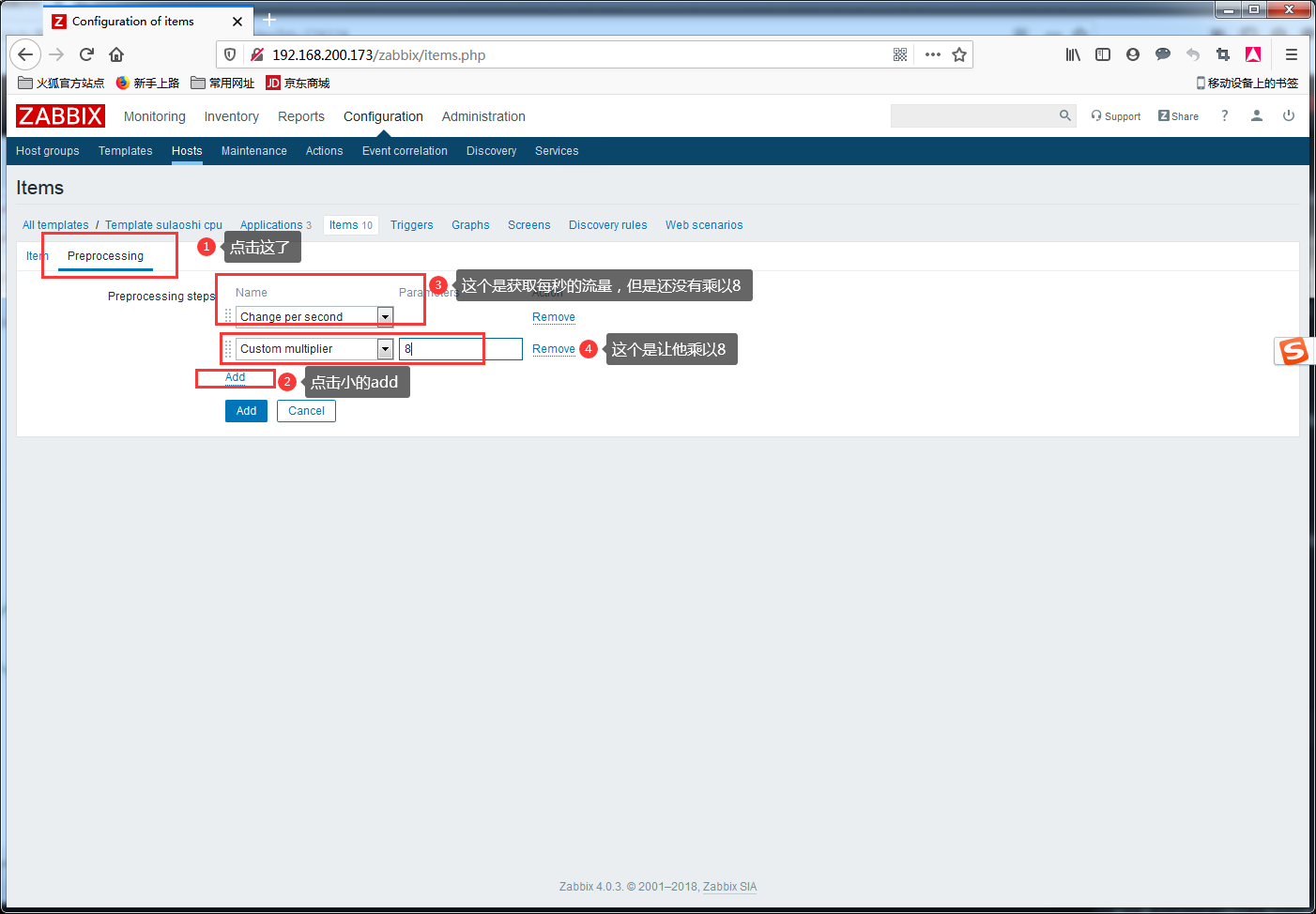Image resolution: width=1316 pixels, height=914 pixels.
Task: Grab the drag handle of Change per second step
Action: click(228, 316)
